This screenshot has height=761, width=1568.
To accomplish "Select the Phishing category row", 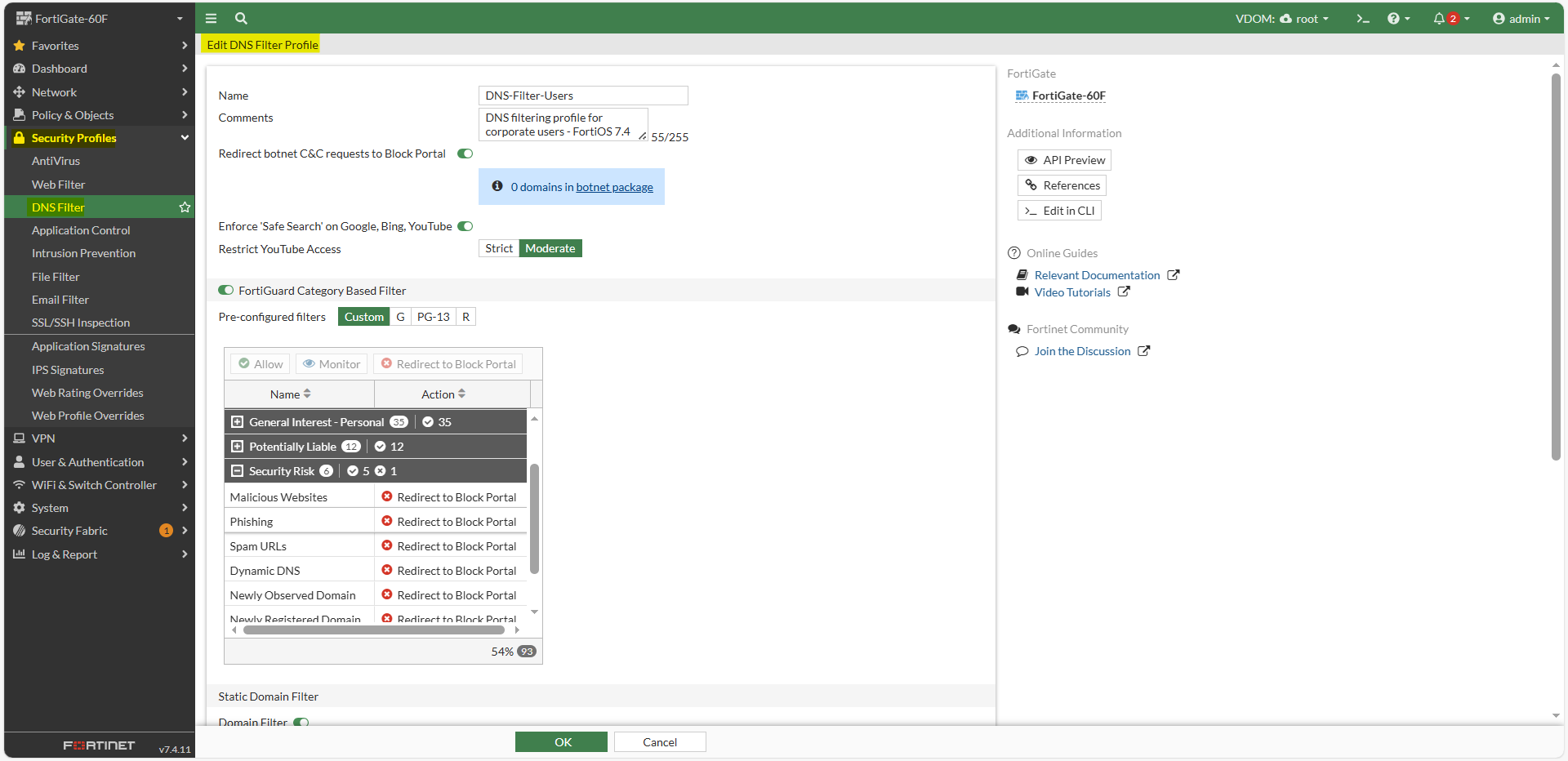I will [376, 522].
